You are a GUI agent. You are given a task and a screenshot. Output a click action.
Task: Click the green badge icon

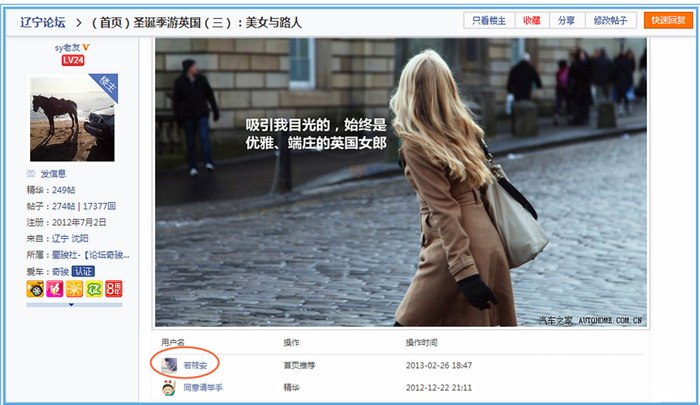tap(93, 289)
